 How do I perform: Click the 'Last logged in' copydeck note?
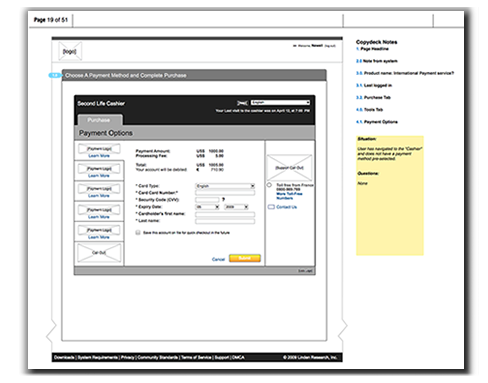pyautogui.click(x=378, y=85)
